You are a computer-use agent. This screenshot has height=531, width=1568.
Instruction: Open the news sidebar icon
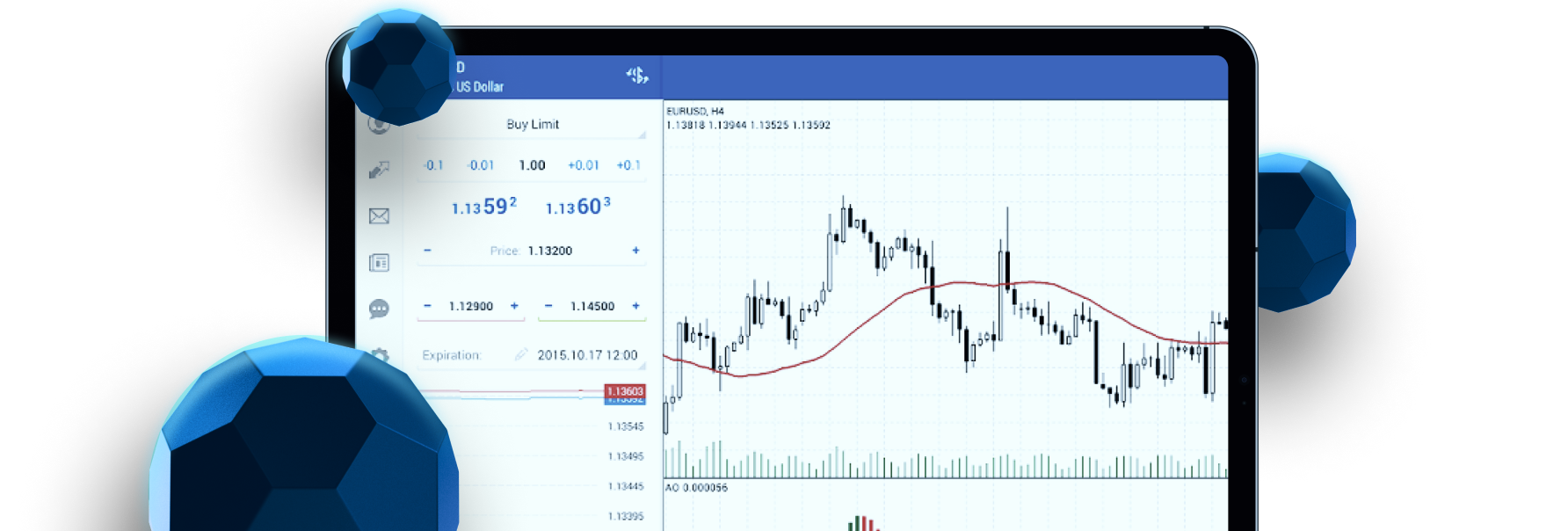(x=379, y=263)
